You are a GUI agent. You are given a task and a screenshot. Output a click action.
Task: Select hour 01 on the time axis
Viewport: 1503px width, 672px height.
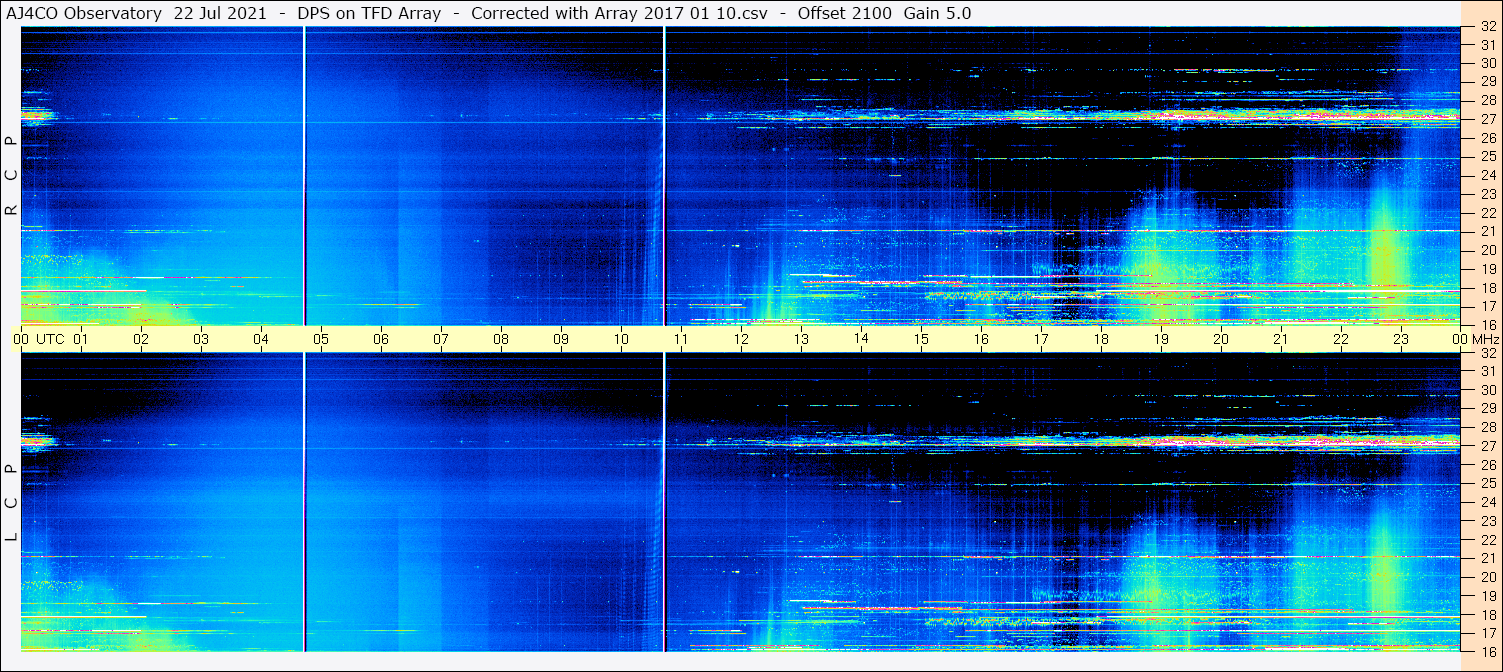[81, 339]
